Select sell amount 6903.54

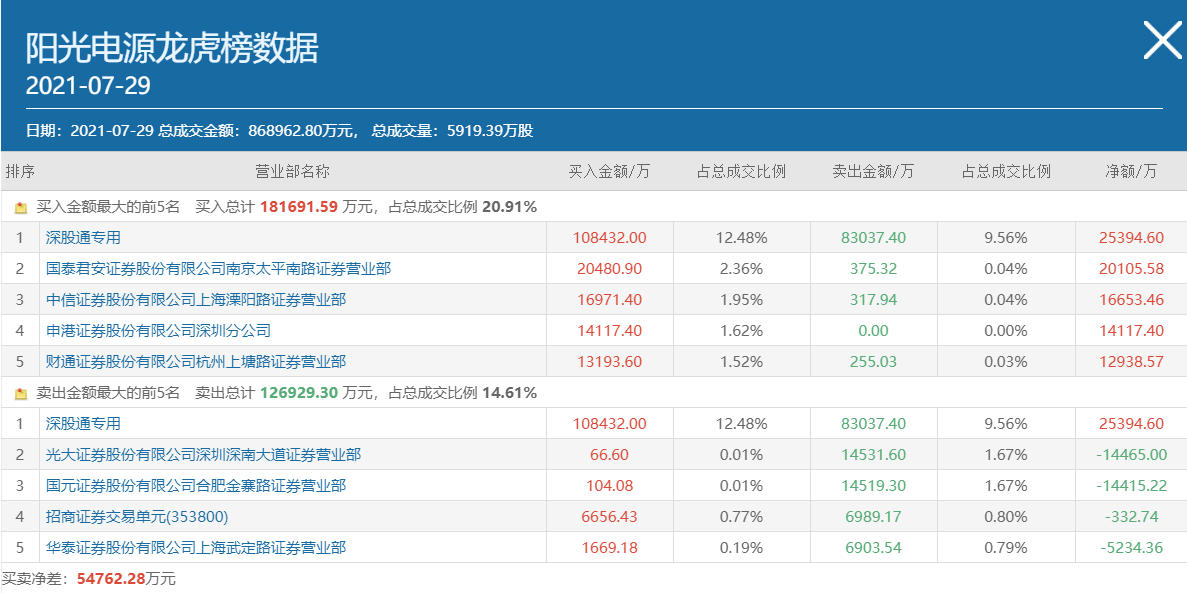pyautogui.click(x=873, y=548)
